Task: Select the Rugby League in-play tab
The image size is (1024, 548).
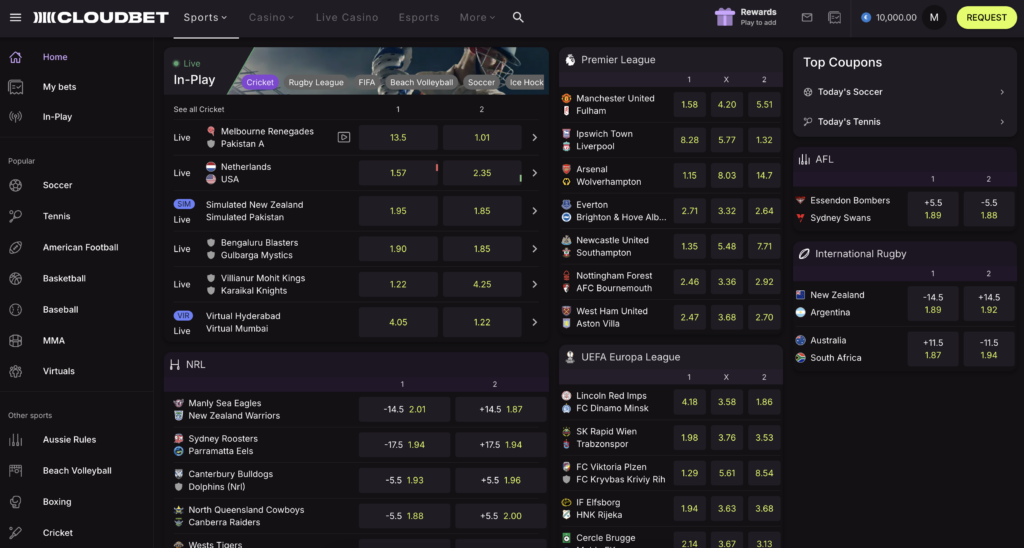Action: [x=315, y=82]
